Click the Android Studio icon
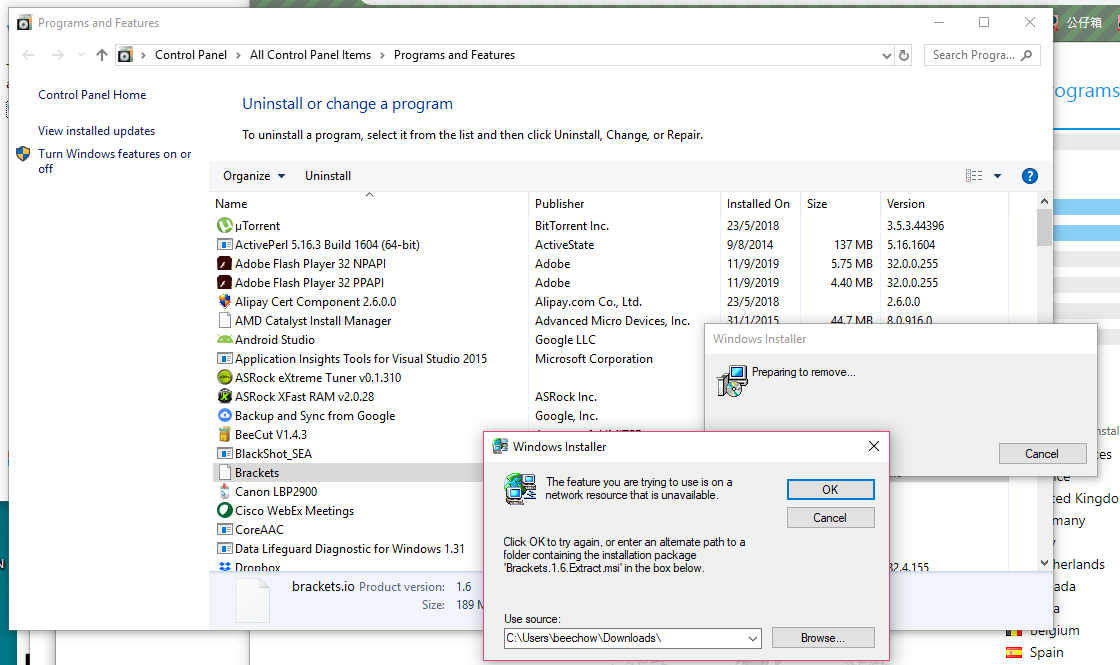This screenshot has height=665, width=1120. click(224, 340)
